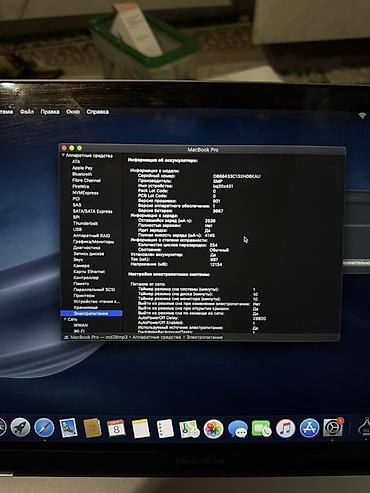Select NVMExpress in the sidebar
This screenshot has width=370, height=493.
[85, 193]
